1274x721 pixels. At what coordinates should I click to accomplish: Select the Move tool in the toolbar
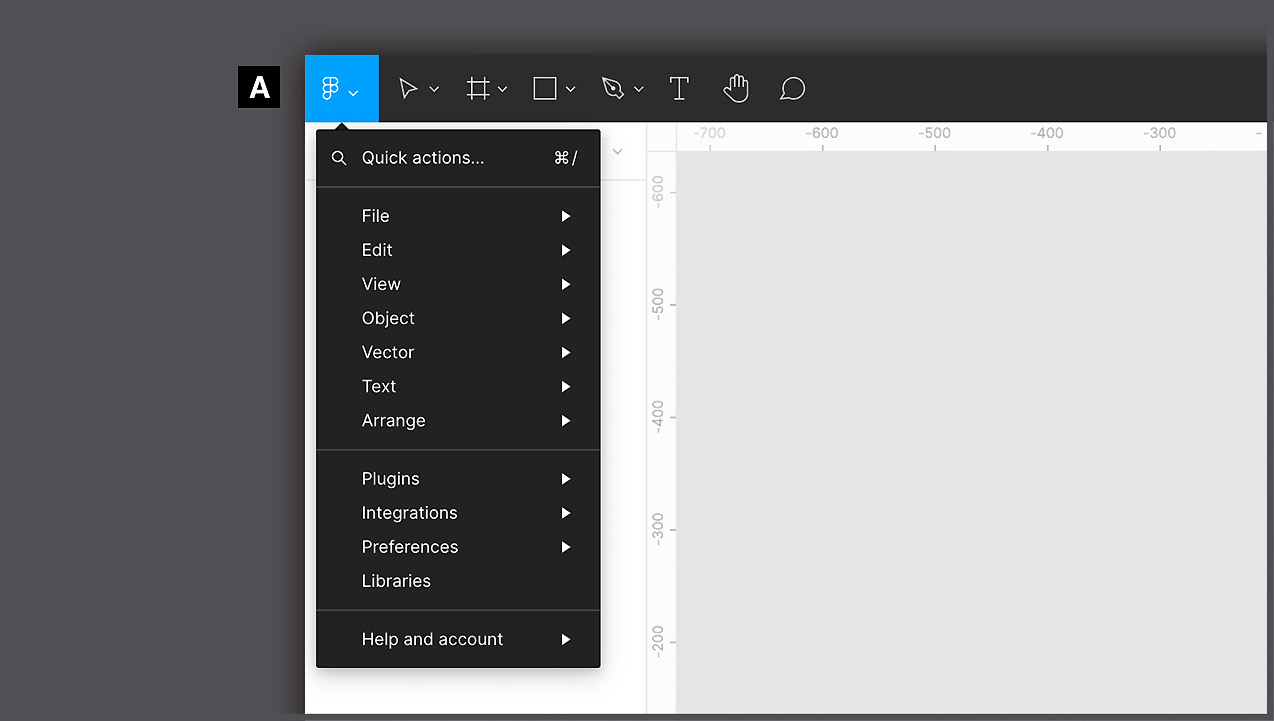410,88
